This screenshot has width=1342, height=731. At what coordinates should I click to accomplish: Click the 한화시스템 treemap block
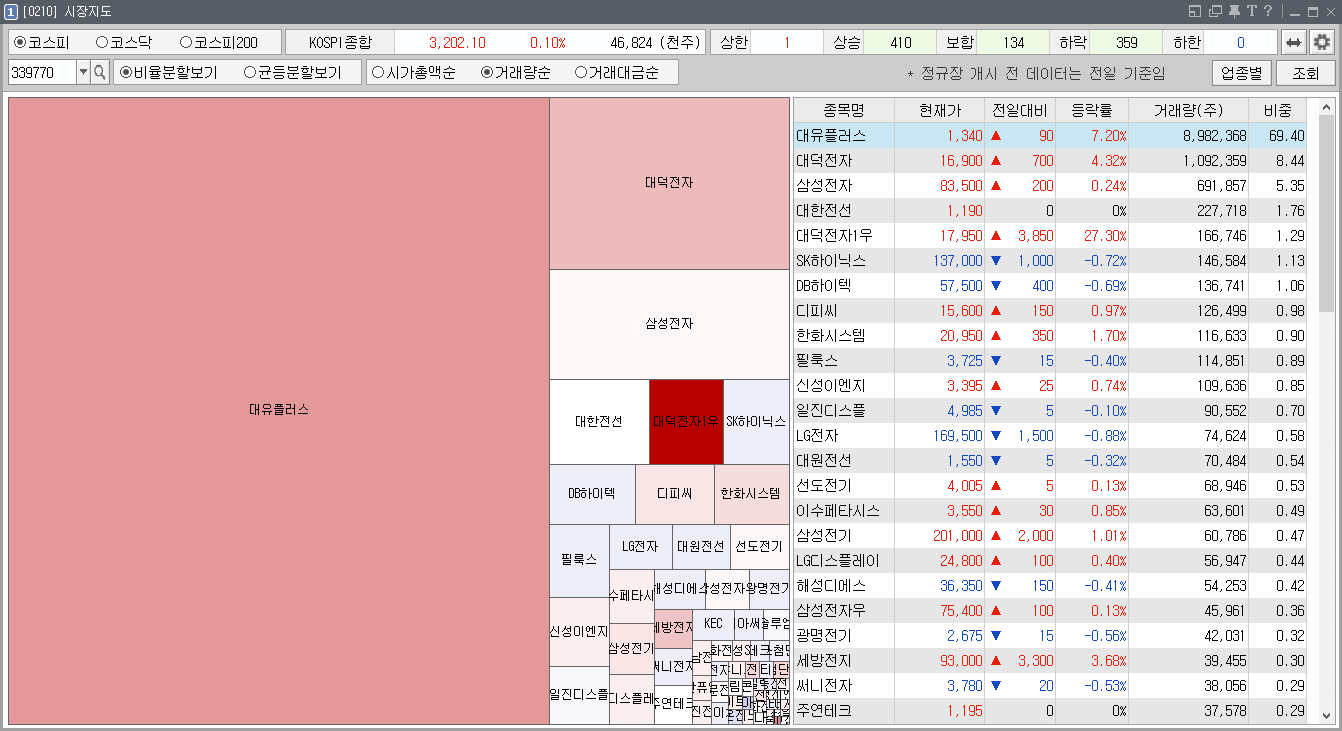[751, 494]
